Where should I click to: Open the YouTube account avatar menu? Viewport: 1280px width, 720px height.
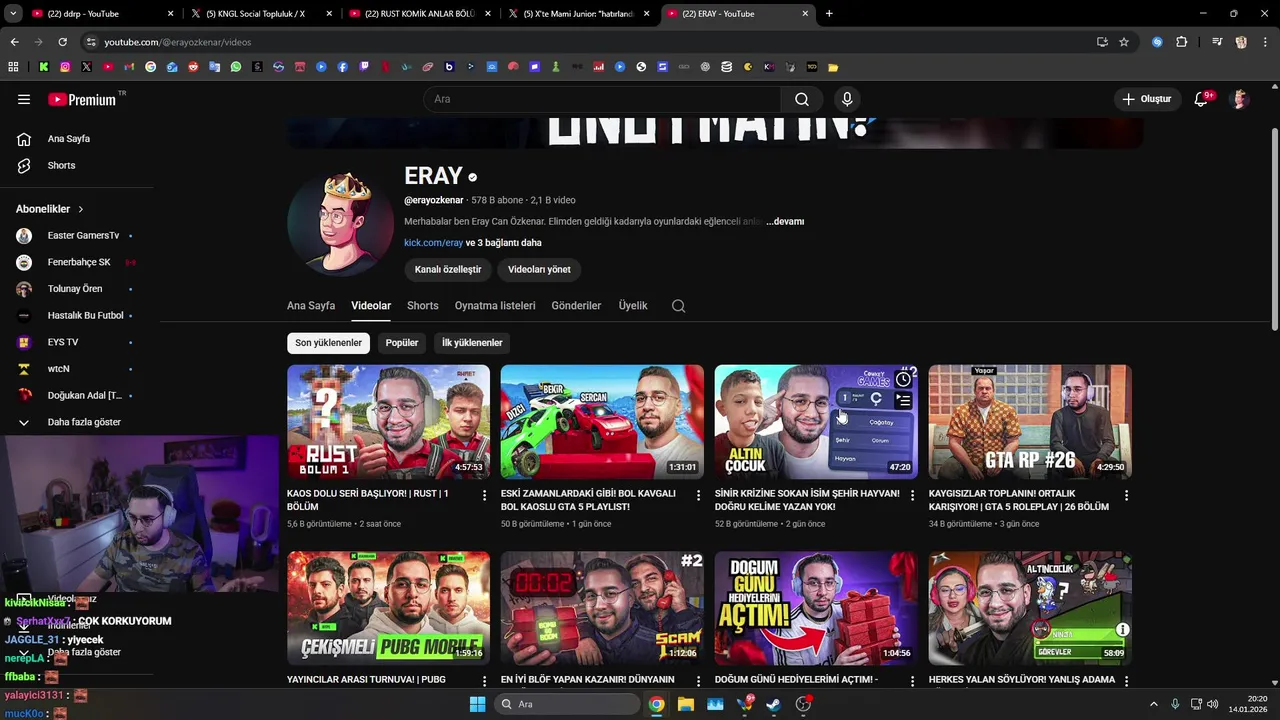click(1240, 99)
